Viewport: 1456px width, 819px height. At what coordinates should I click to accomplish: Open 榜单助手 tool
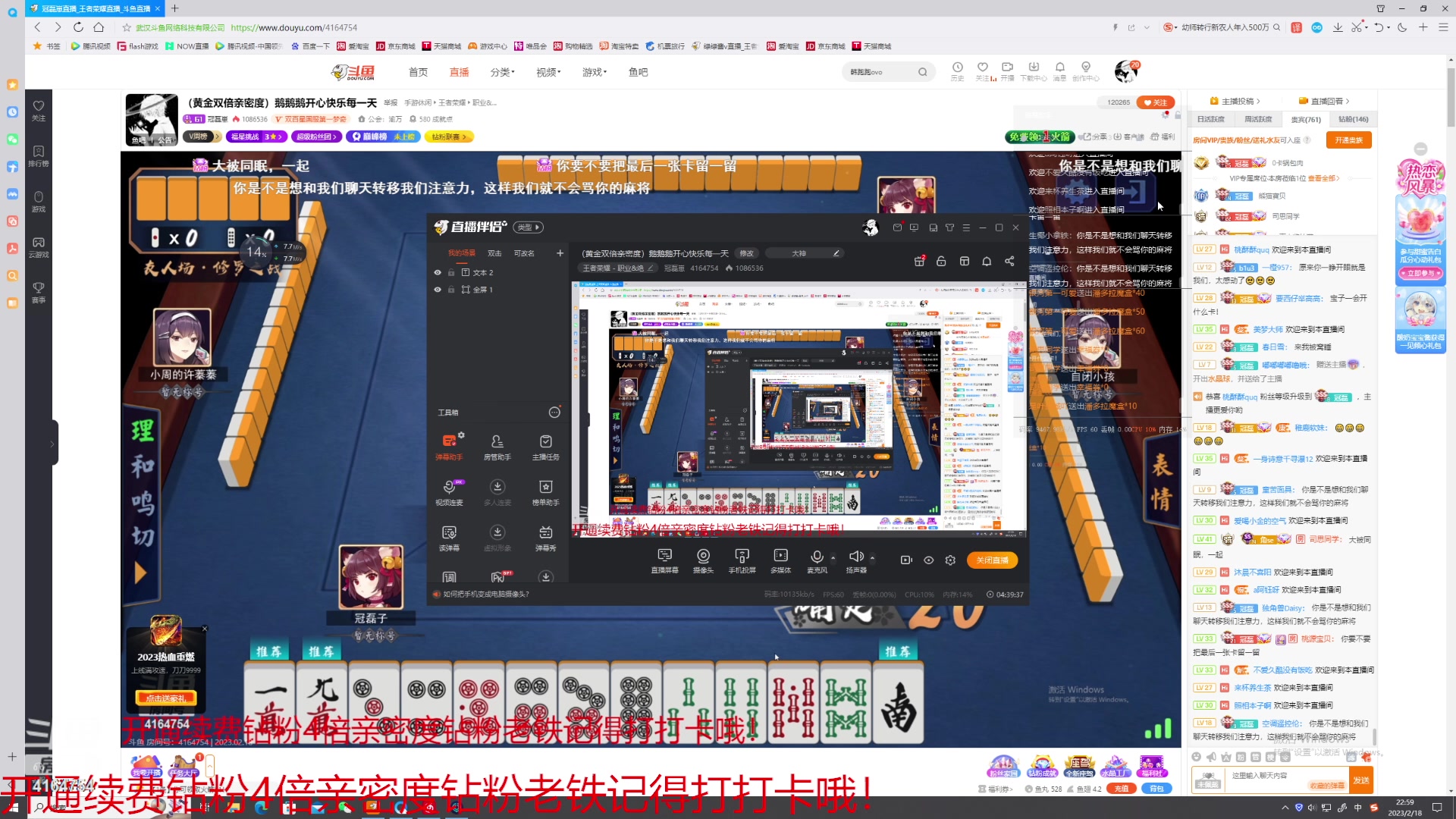click(545, 492)
